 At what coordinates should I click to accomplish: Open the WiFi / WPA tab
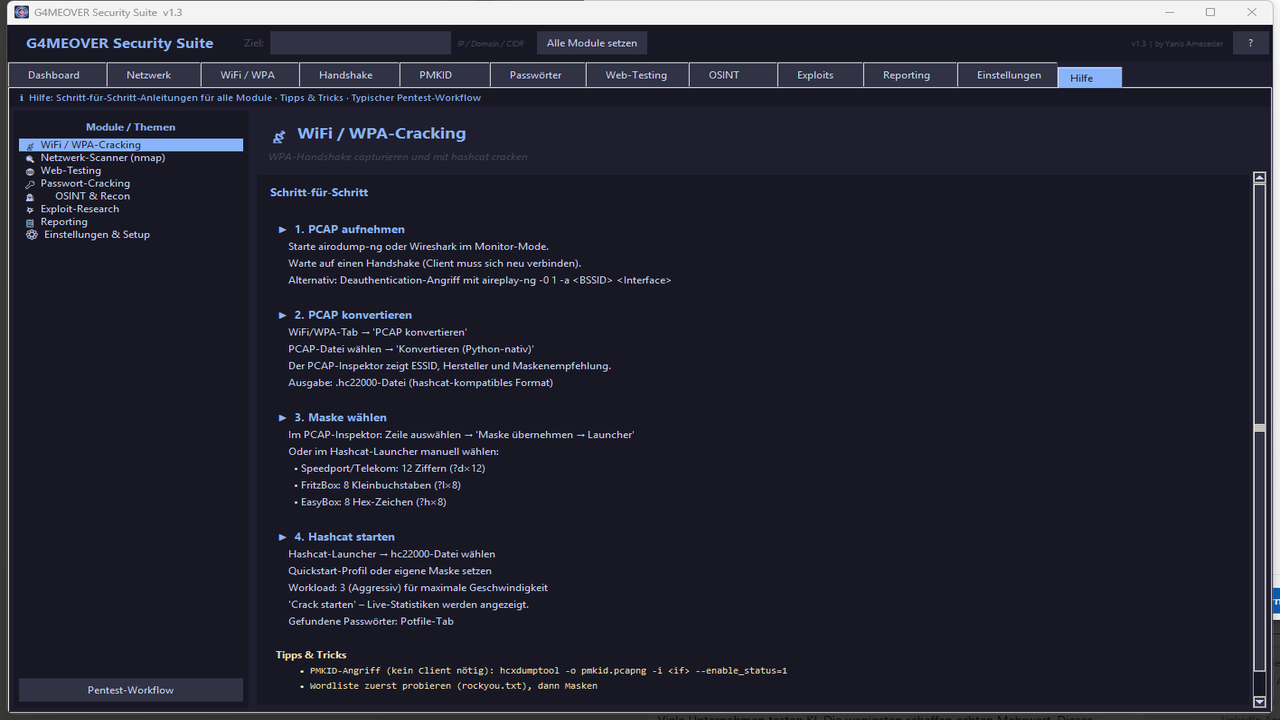(x=248, y=75)
